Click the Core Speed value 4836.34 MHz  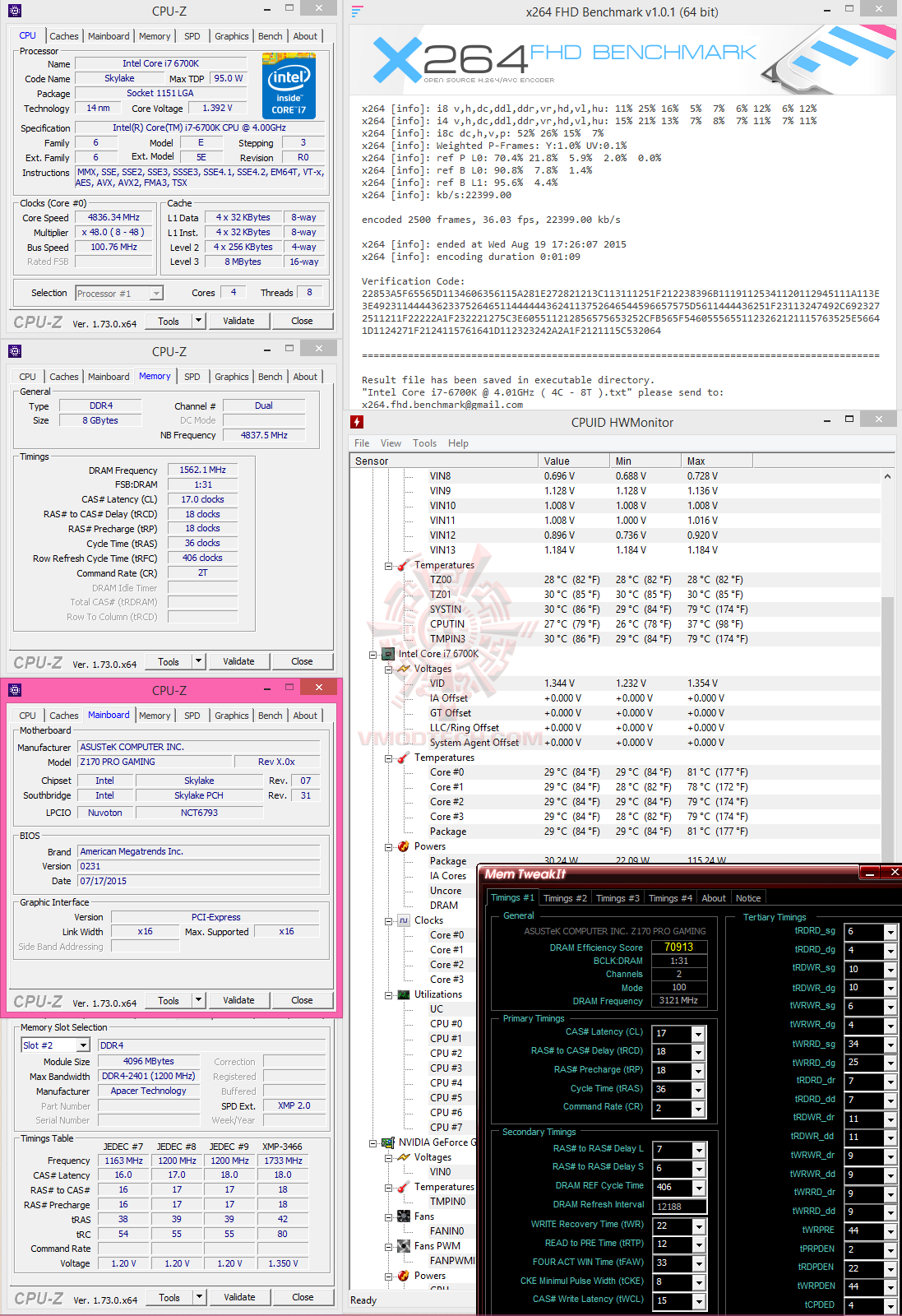tap(113, 217)
